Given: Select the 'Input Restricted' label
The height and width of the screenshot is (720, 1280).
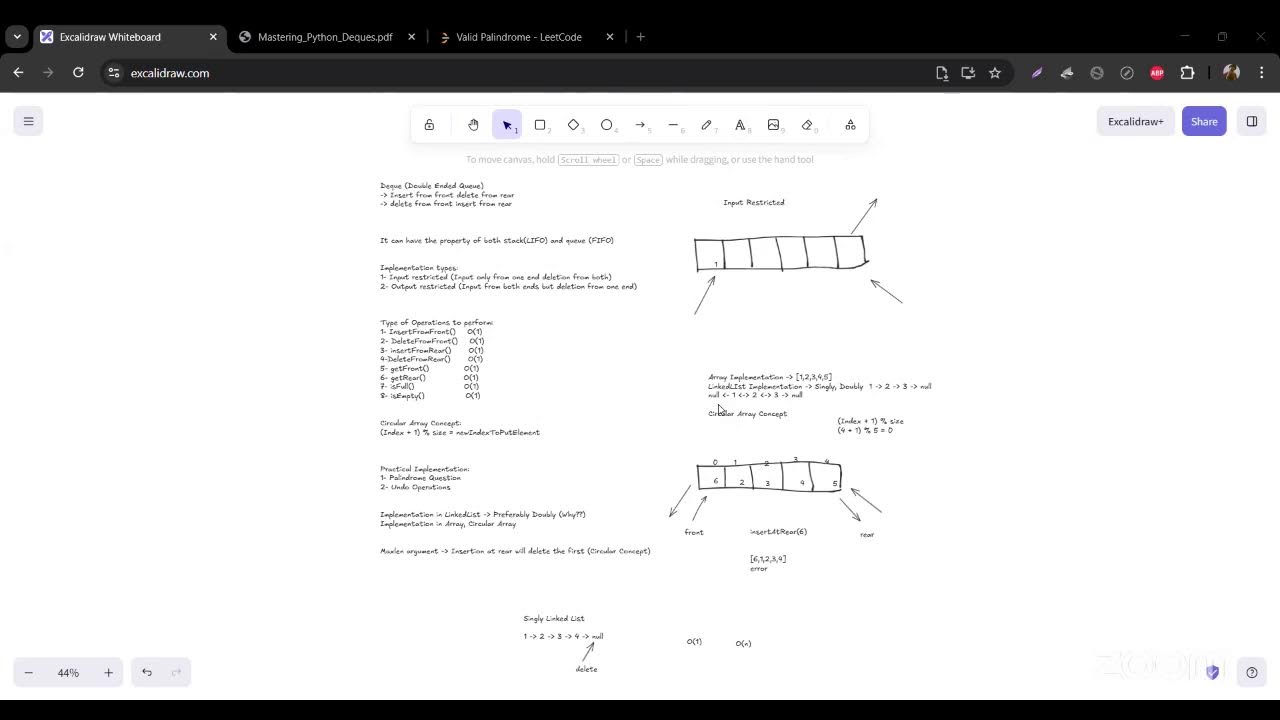Looking at the screenshot, I should point(754,203).
